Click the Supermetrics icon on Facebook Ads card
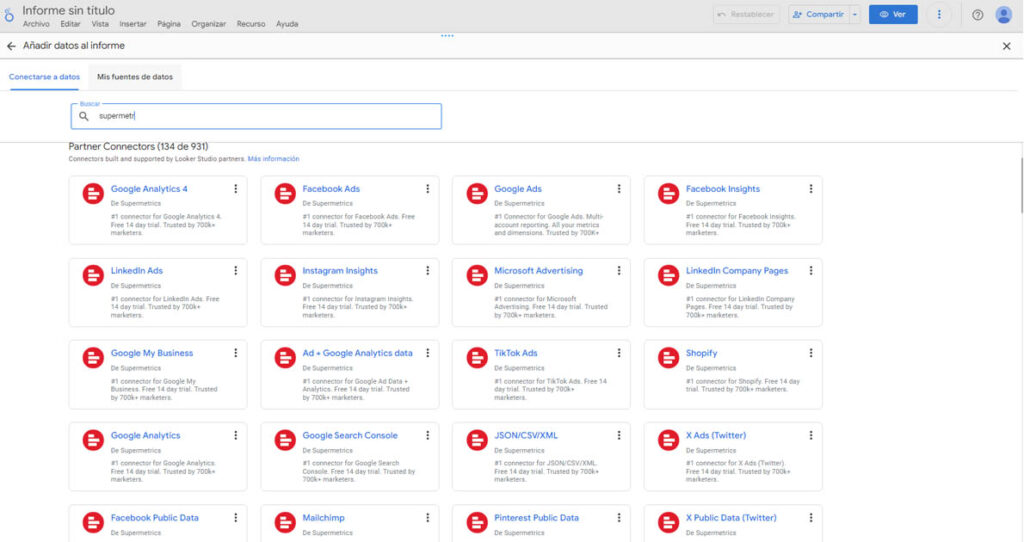This screenshot has width=1024, height=542. tap(285, 194)
